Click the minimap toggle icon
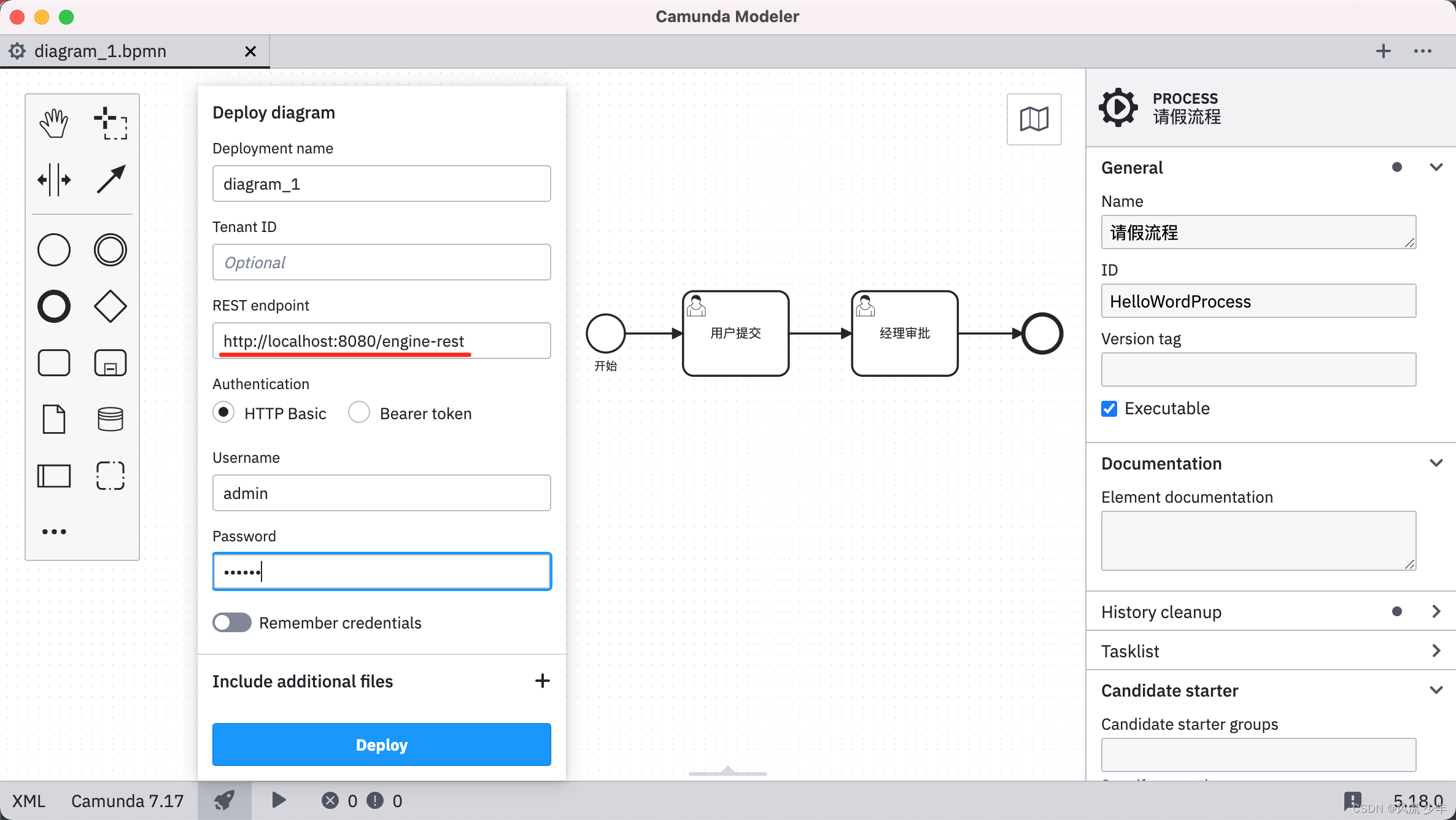Viewport: 1456px width, 820px height. [1034, 120]
